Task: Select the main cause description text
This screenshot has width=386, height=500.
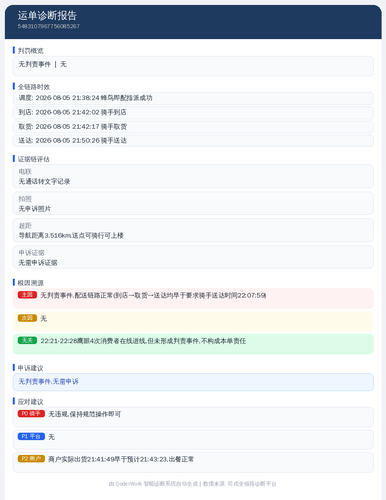Action: (x=153, y=295)
